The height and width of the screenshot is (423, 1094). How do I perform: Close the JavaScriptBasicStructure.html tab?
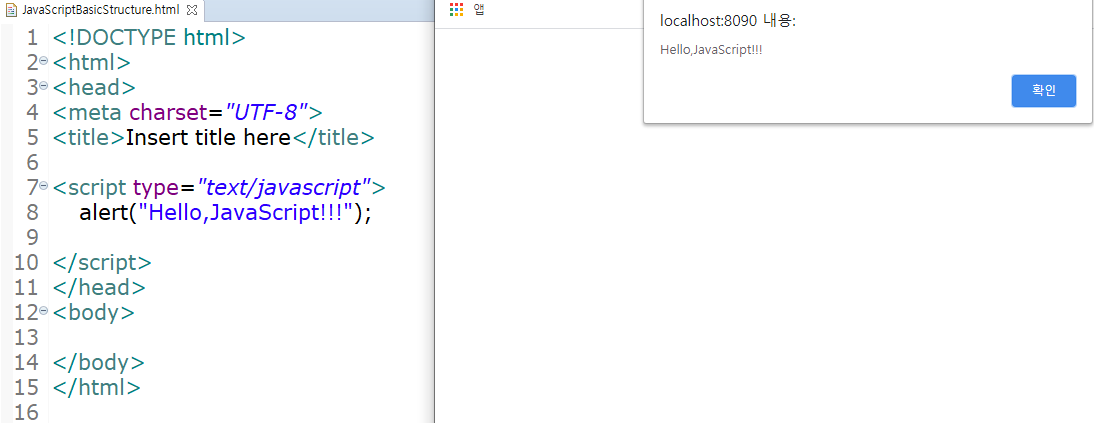[x=193, y=10]
